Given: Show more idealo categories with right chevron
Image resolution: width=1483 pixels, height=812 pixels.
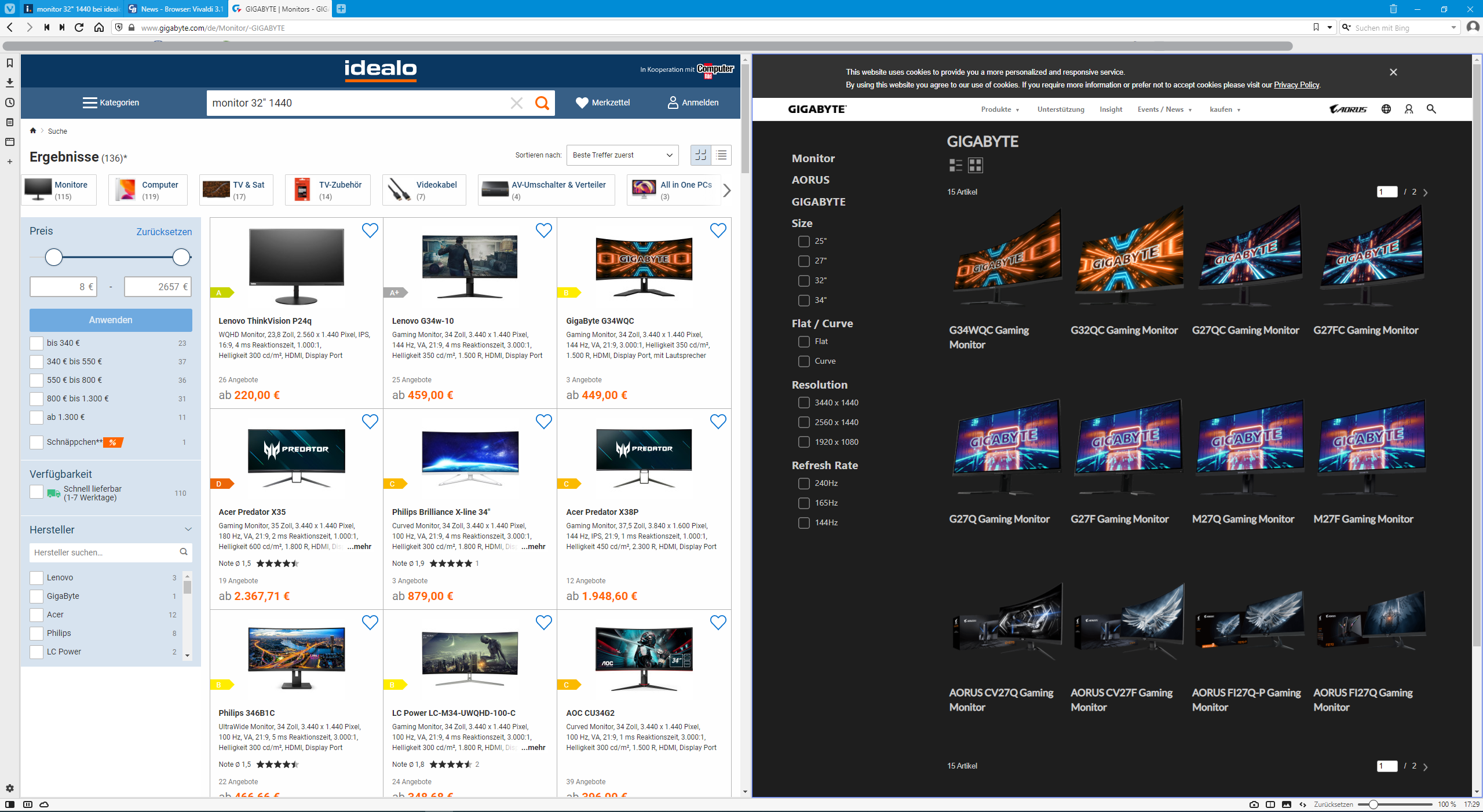Looking at the screenshot, I should pos(727,190).
